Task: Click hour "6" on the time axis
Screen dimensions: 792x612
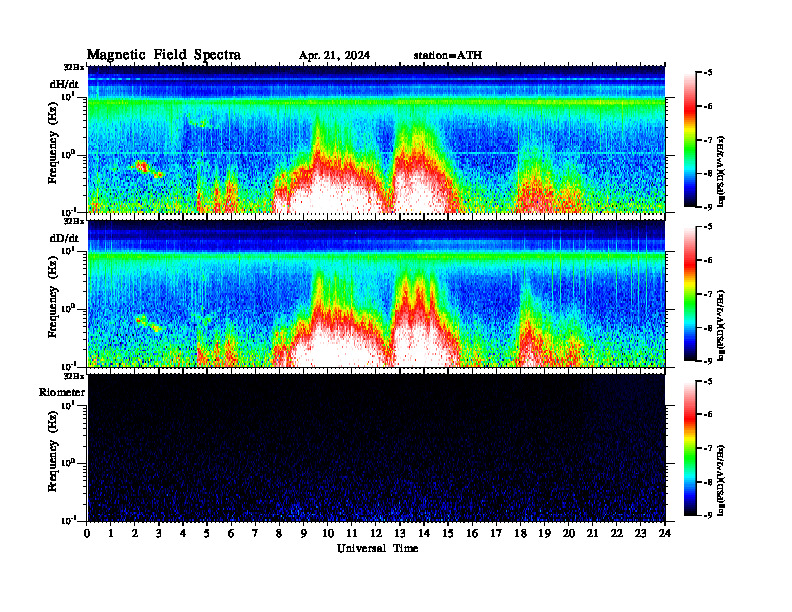Action: point(231,533)
